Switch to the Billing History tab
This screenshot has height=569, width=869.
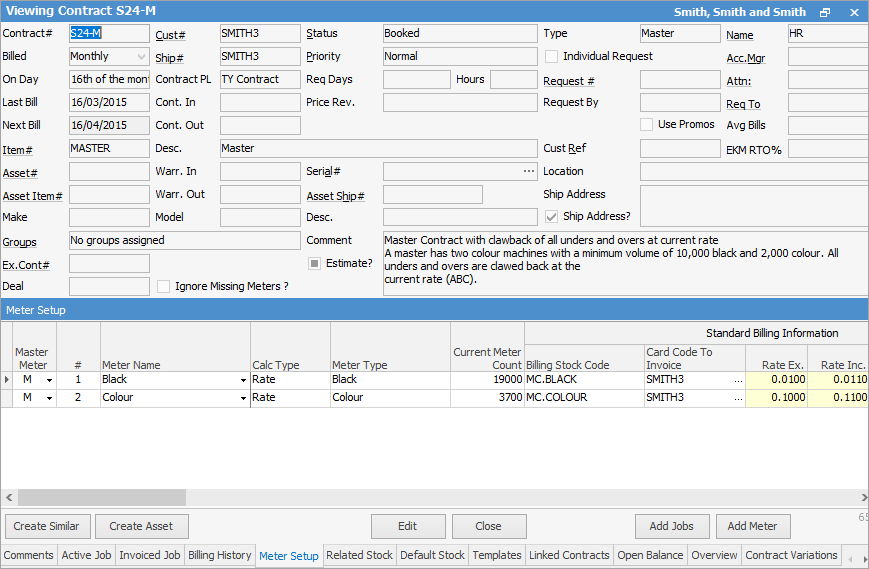coord(220,555)
